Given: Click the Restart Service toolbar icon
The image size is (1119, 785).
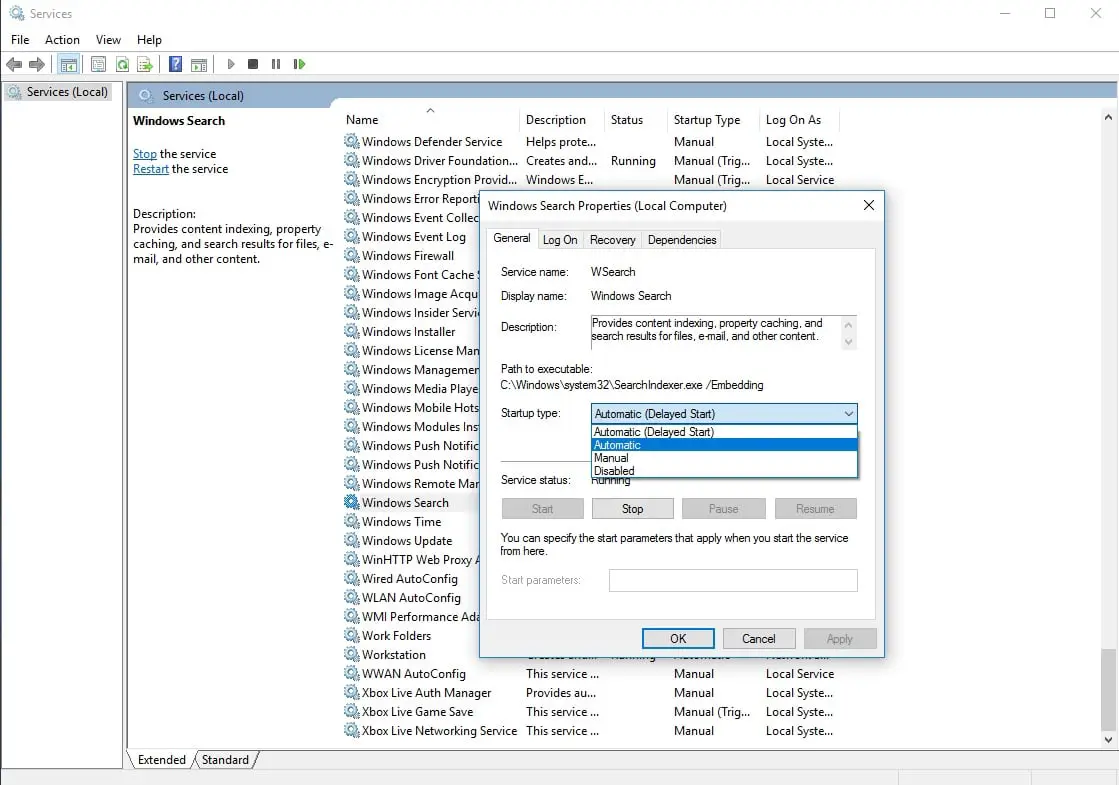Looking at the screenshot, I should point(299,64).
